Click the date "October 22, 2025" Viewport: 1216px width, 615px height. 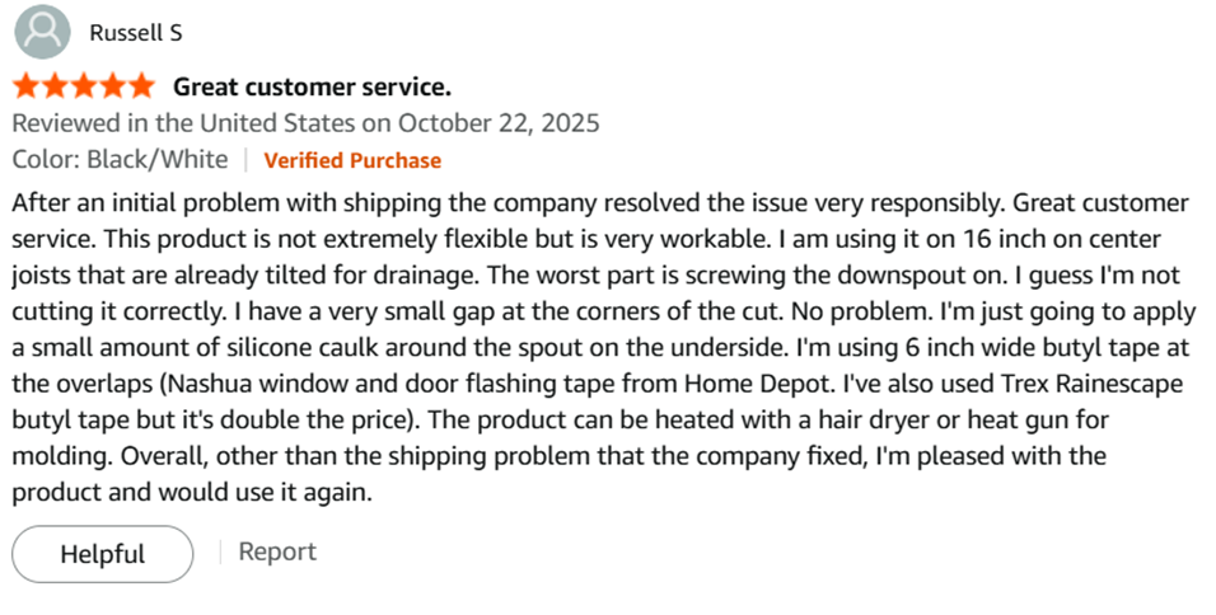coord(499,123)
